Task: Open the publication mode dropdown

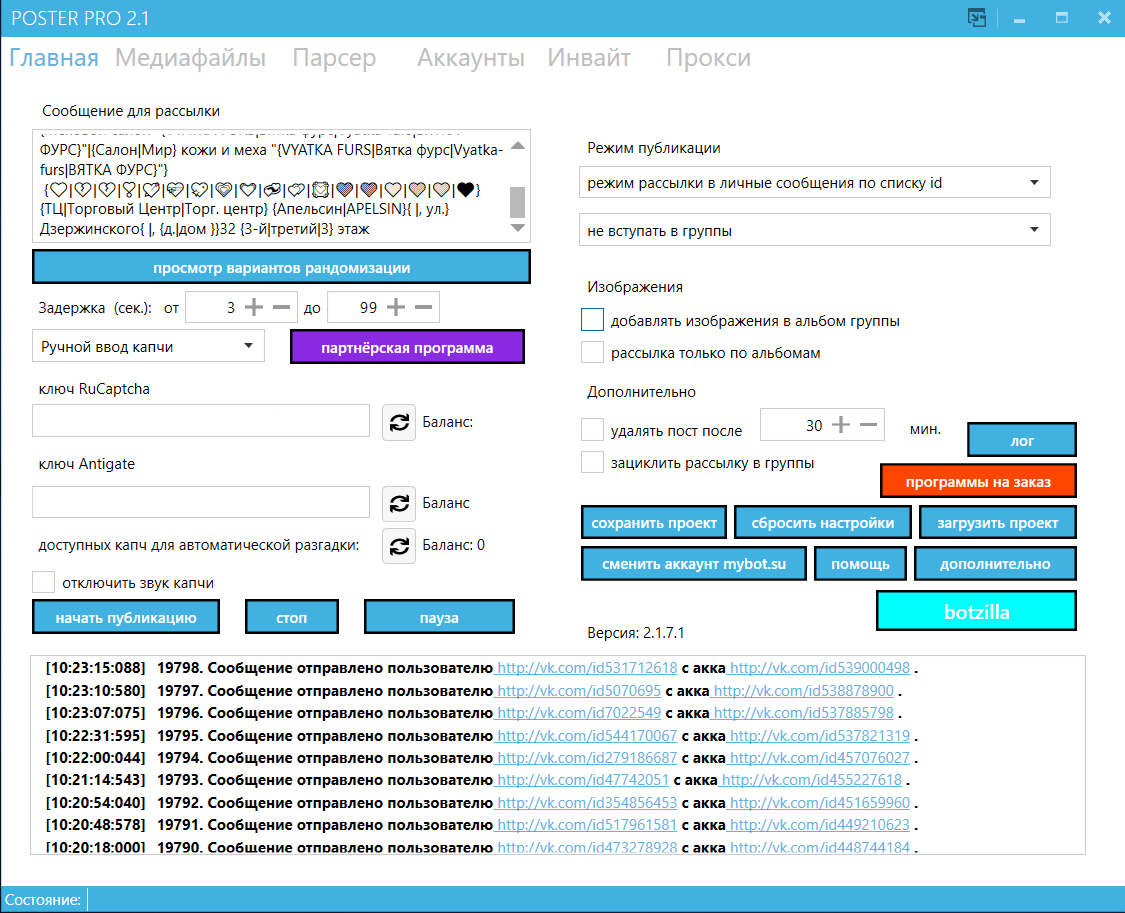Action: tap(814, 183)
